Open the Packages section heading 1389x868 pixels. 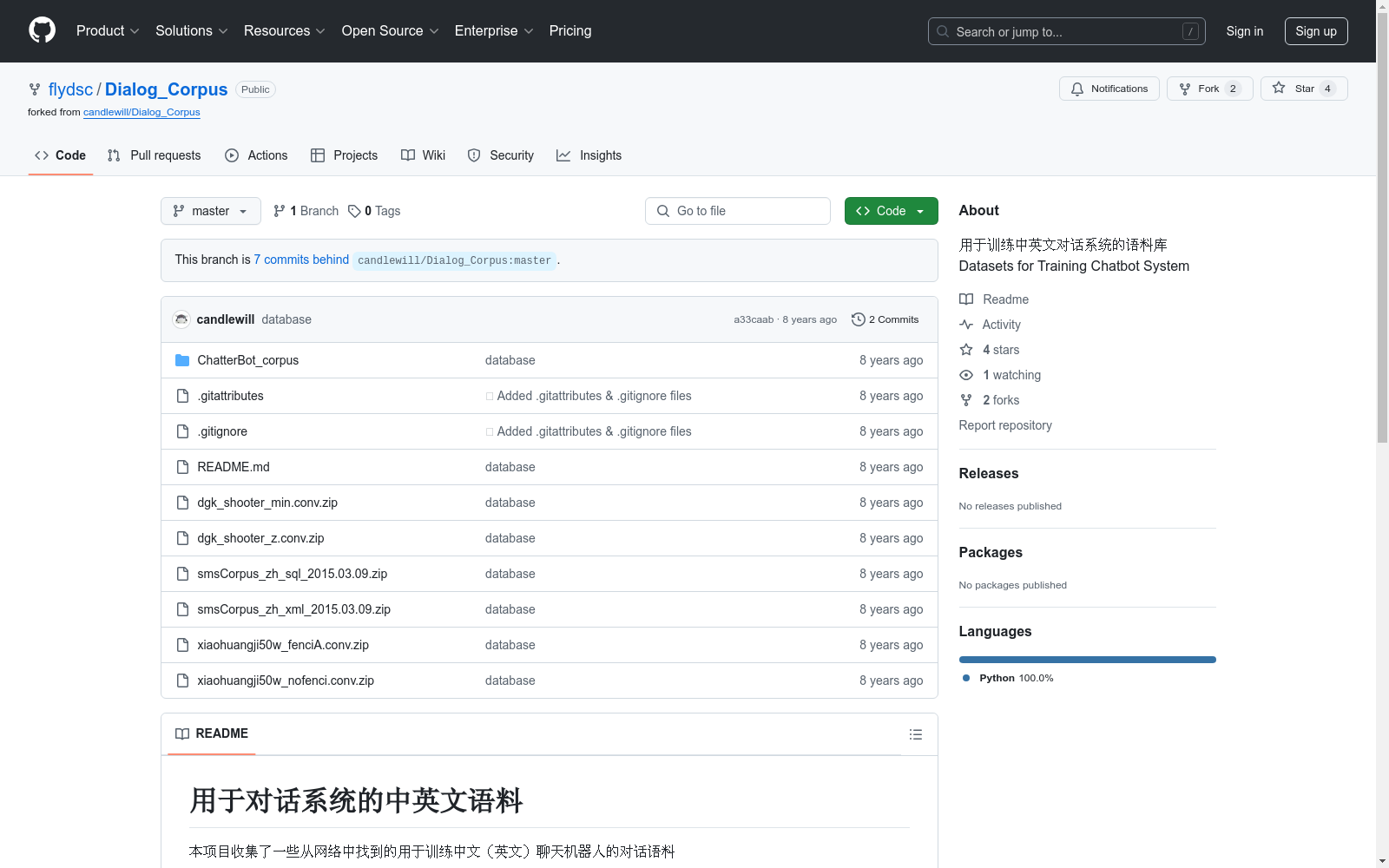(x=991, y=552)
